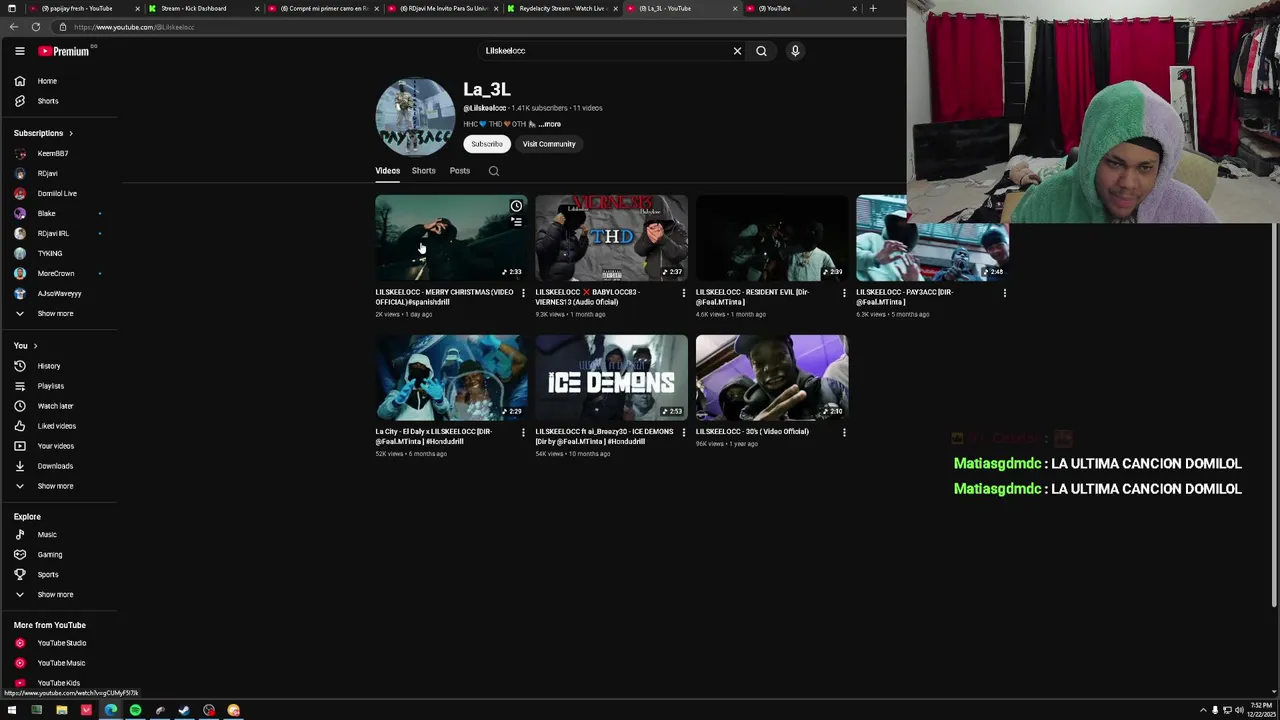Add Merry Christmas video to Watch later
Viewport: 1280px width, 720px height.
click(x=516, y=206)
